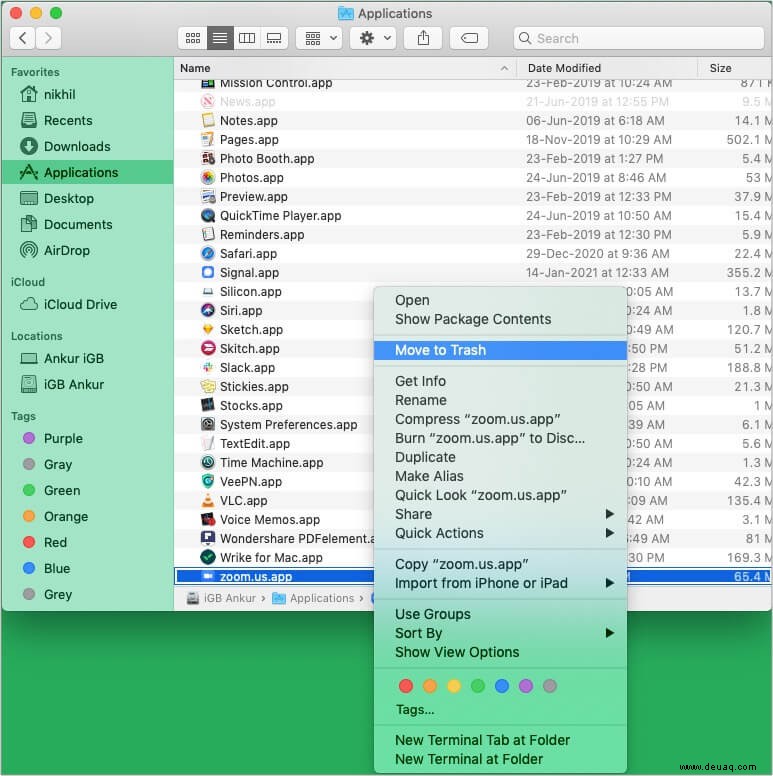
Task: Choose New Terminal Tab at Folder
Action: click(x=500, y=740)
